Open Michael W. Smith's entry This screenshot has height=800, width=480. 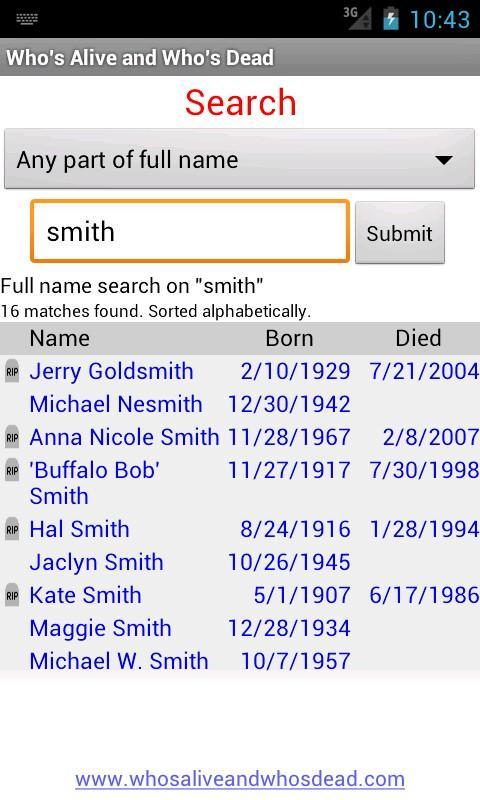pos(119,661)
